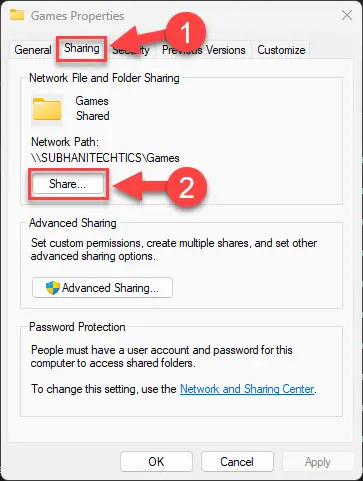Open Advanced Sharing settings
363x481 pixels.
102,287
